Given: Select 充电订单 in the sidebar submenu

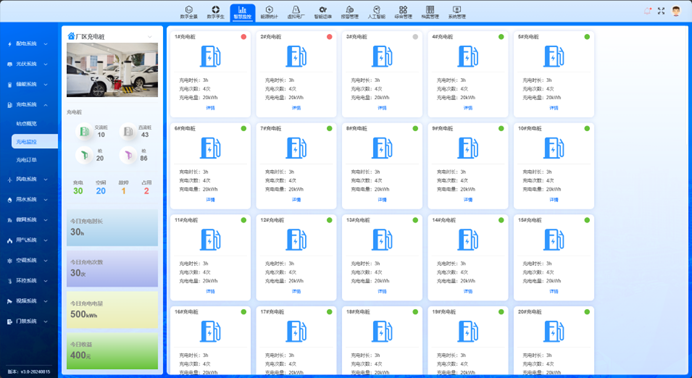Looking at the screenshot, I should [26, 160].
